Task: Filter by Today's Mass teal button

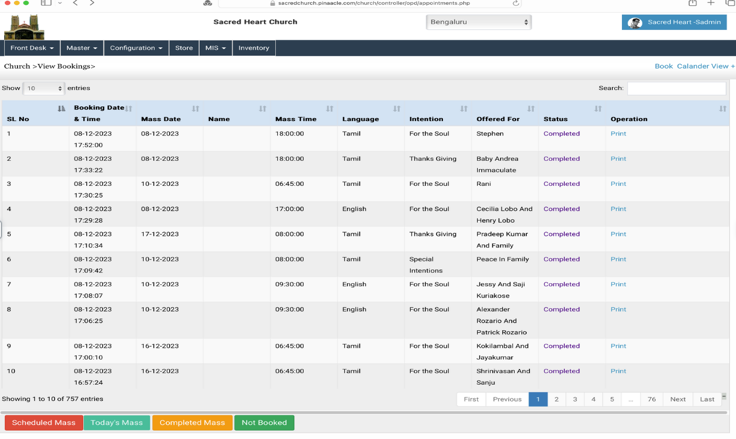Action: point(116,423)
